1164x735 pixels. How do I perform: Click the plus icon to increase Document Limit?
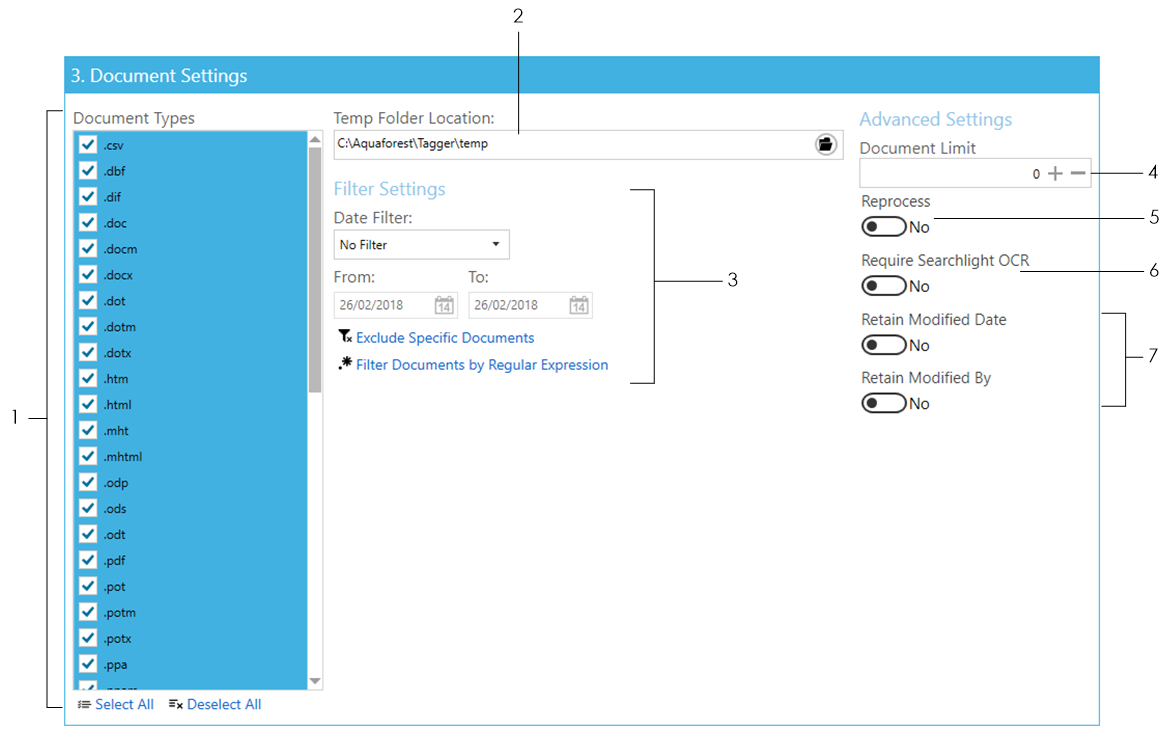(x=1055, y=174)
